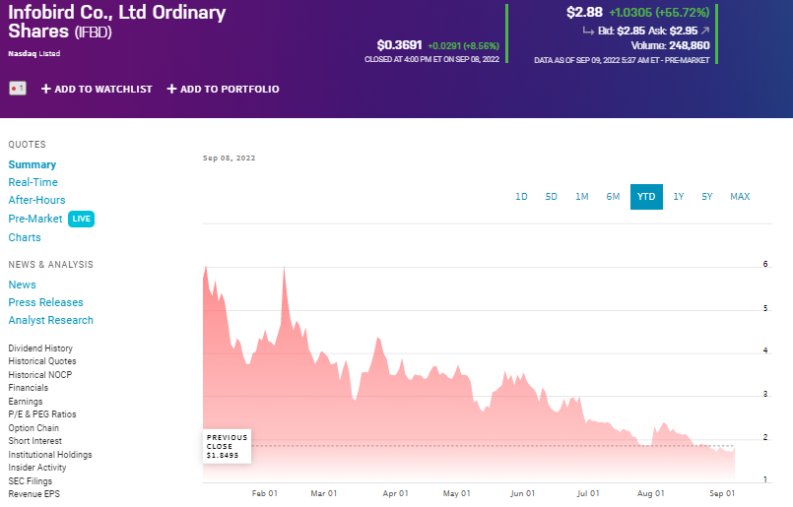Show the 5Y chart range
793x507 pixels.
(707, 197)
